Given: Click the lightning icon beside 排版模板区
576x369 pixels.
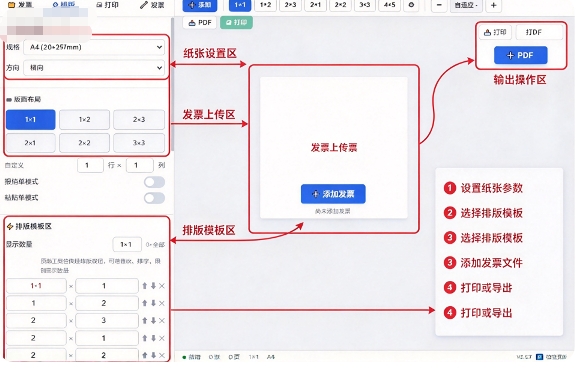Looking at the screenshot, I should 10,226.
